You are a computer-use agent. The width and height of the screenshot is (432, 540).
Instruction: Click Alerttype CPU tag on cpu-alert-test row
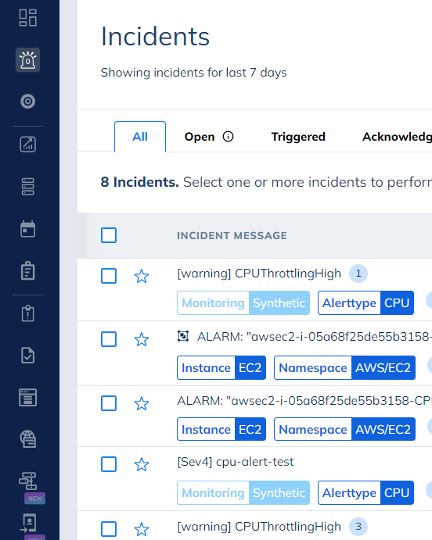click(366, 493)
